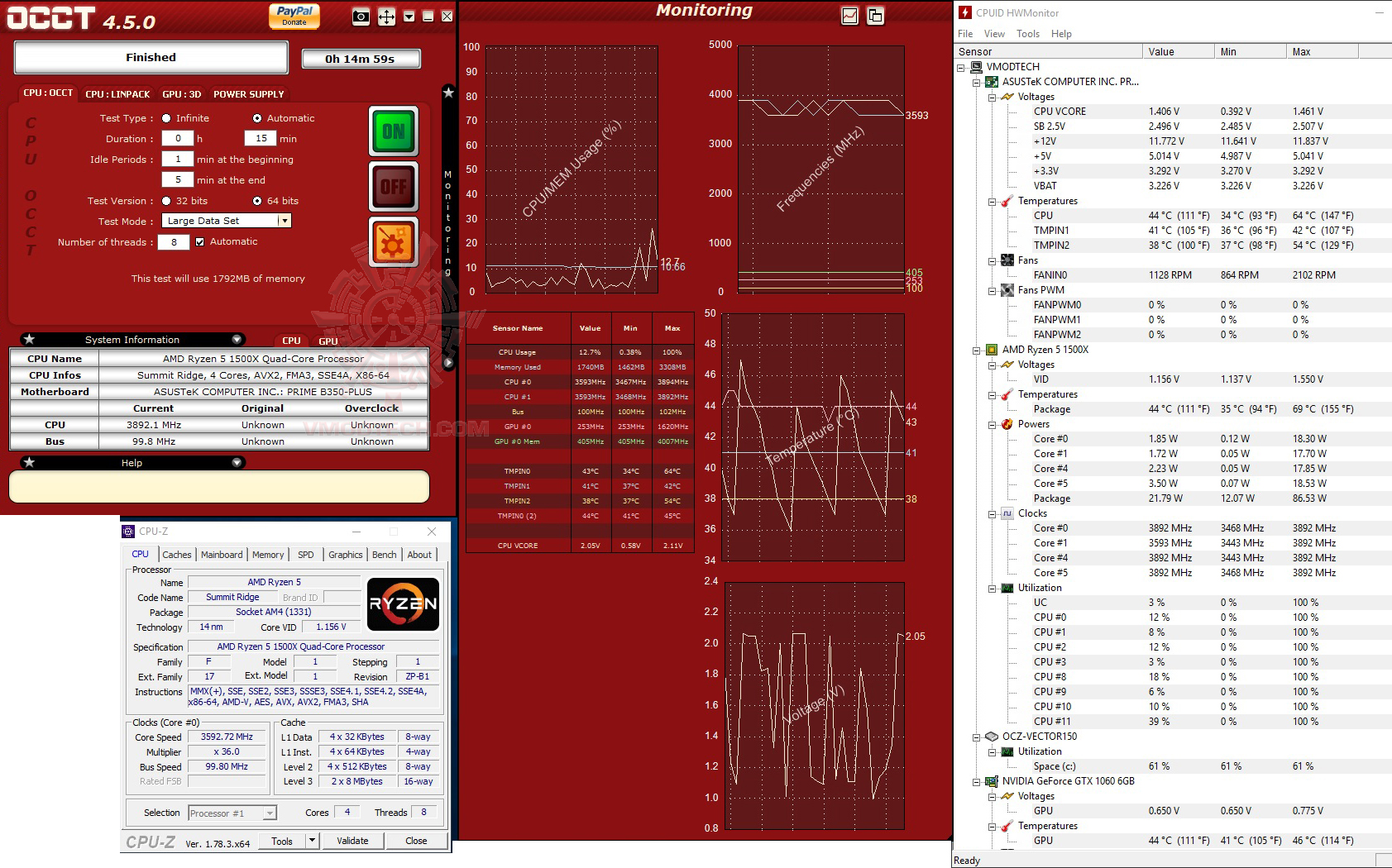The height and width of the screenshot is (868, 1392).
Task: Collapse the System Information panel arrow
Action: pyautogui.click(x=237, y=339)
